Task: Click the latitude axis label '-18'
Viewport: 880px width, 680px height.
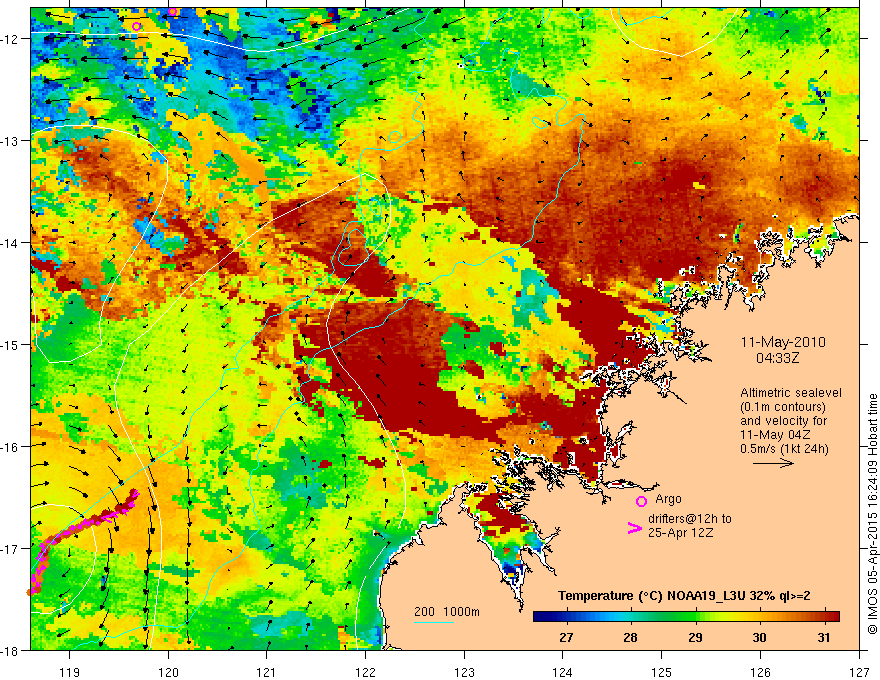Action: pyautogui.click(x=11, y=650)
